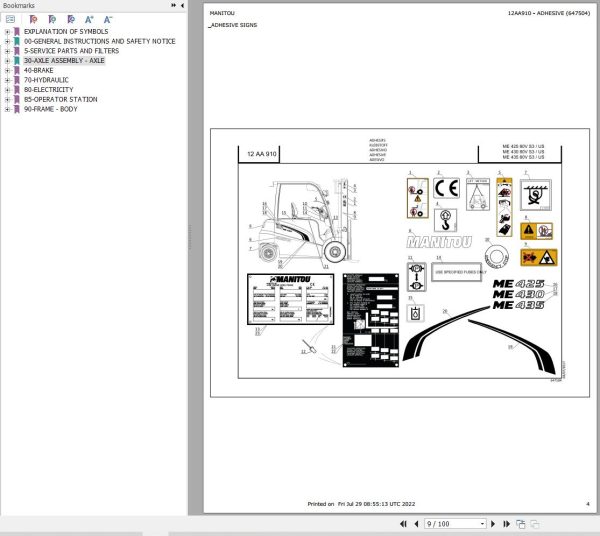Go to the previous page
Image resolution: width=600 pixels, height=536 pixels.
[416, 524]
